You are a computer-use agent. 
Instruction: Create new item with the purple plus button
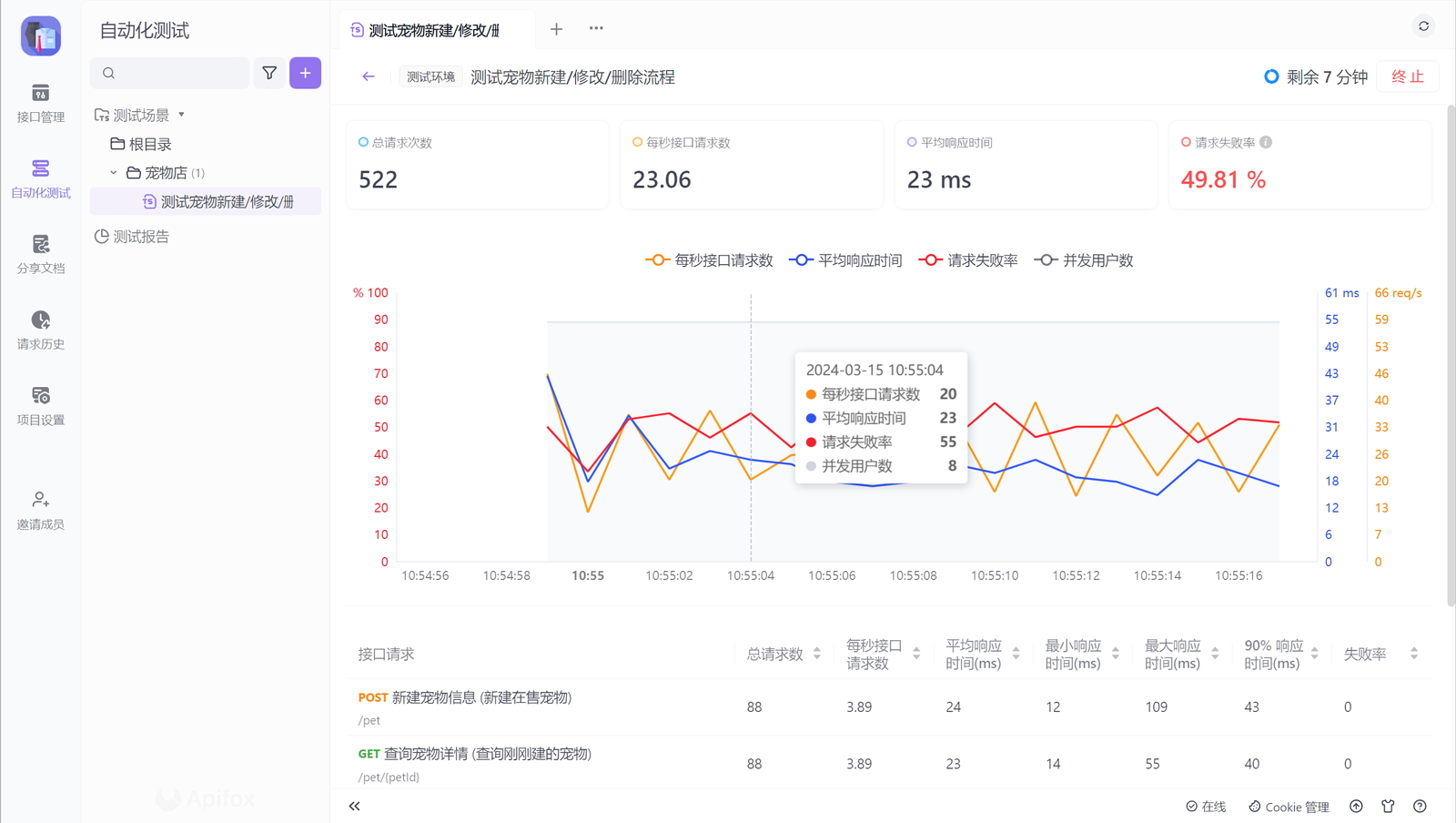pos(305,72)
